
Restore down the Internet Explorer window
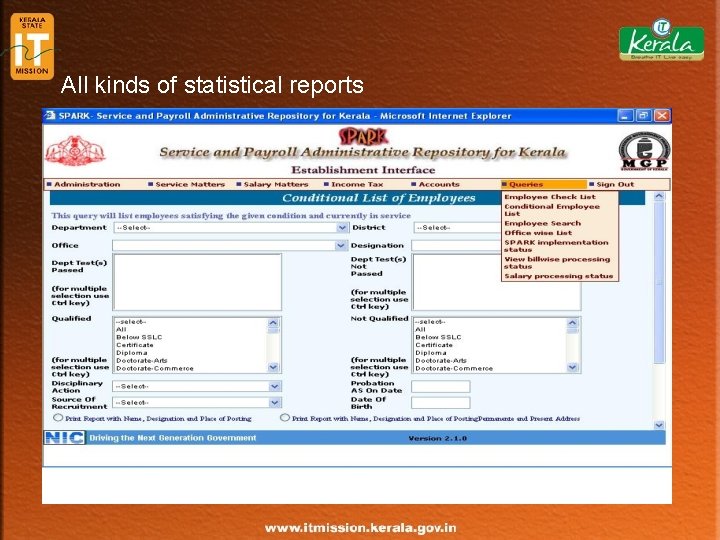tap(643, 116)
